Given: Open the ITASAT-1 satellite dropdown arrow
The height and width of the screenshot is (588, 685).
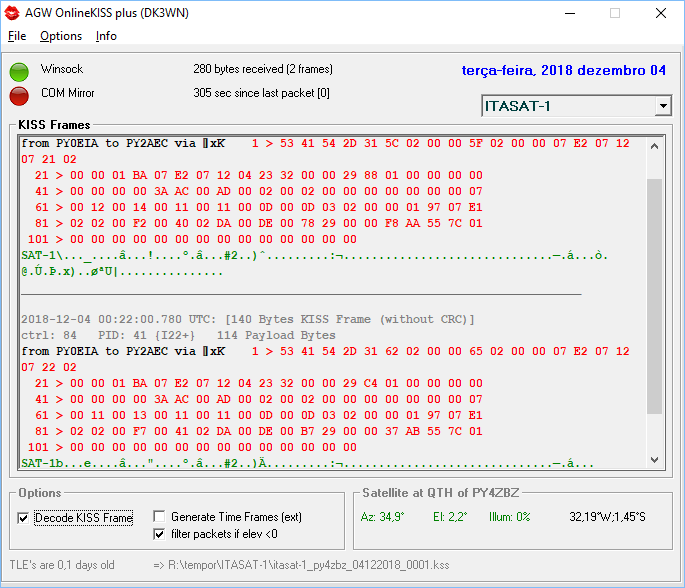Looking at the screenshot, I should [x=663, y=106].
